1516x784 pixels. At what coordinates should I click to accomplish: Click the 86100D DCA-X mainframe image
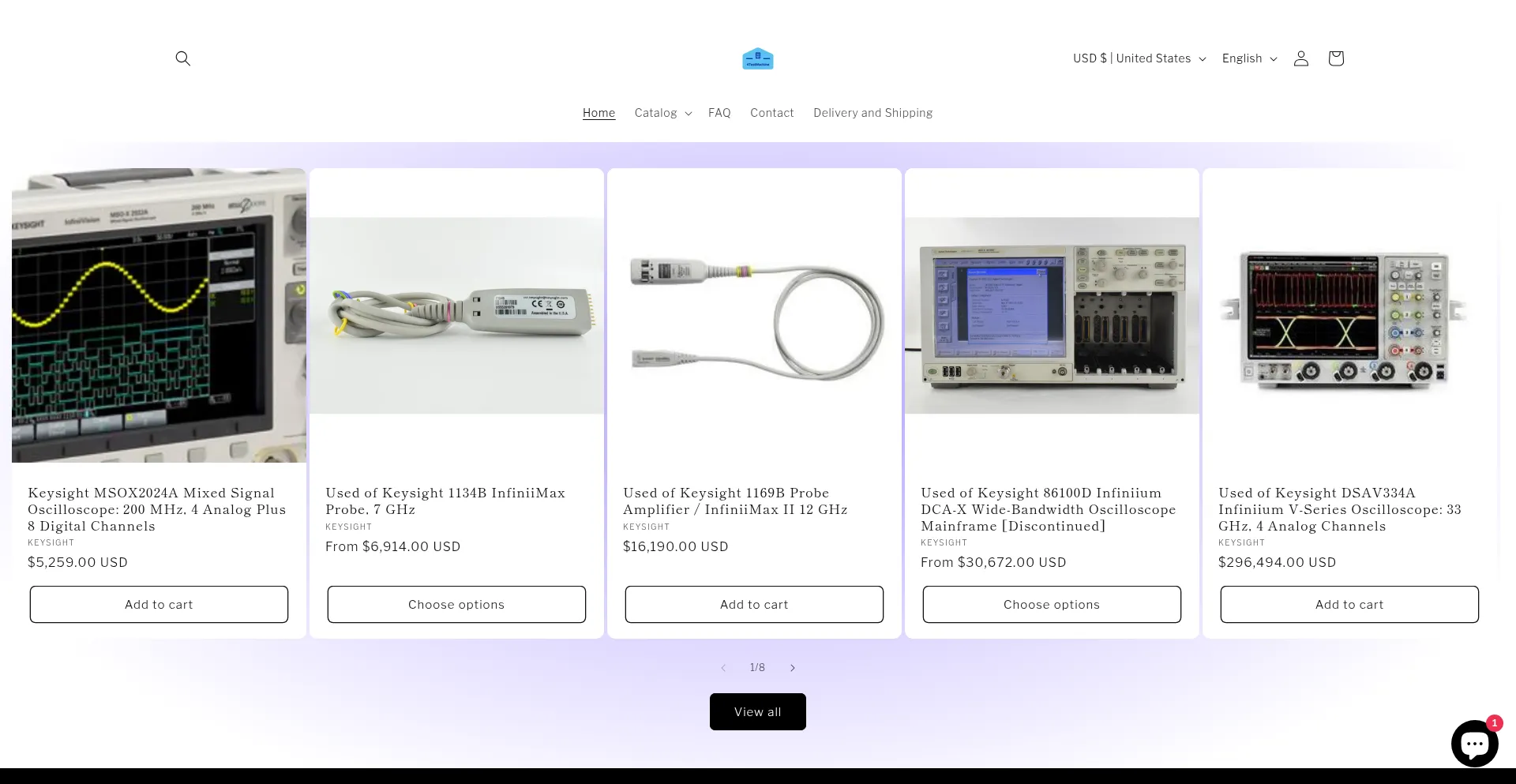point(1052,315)
